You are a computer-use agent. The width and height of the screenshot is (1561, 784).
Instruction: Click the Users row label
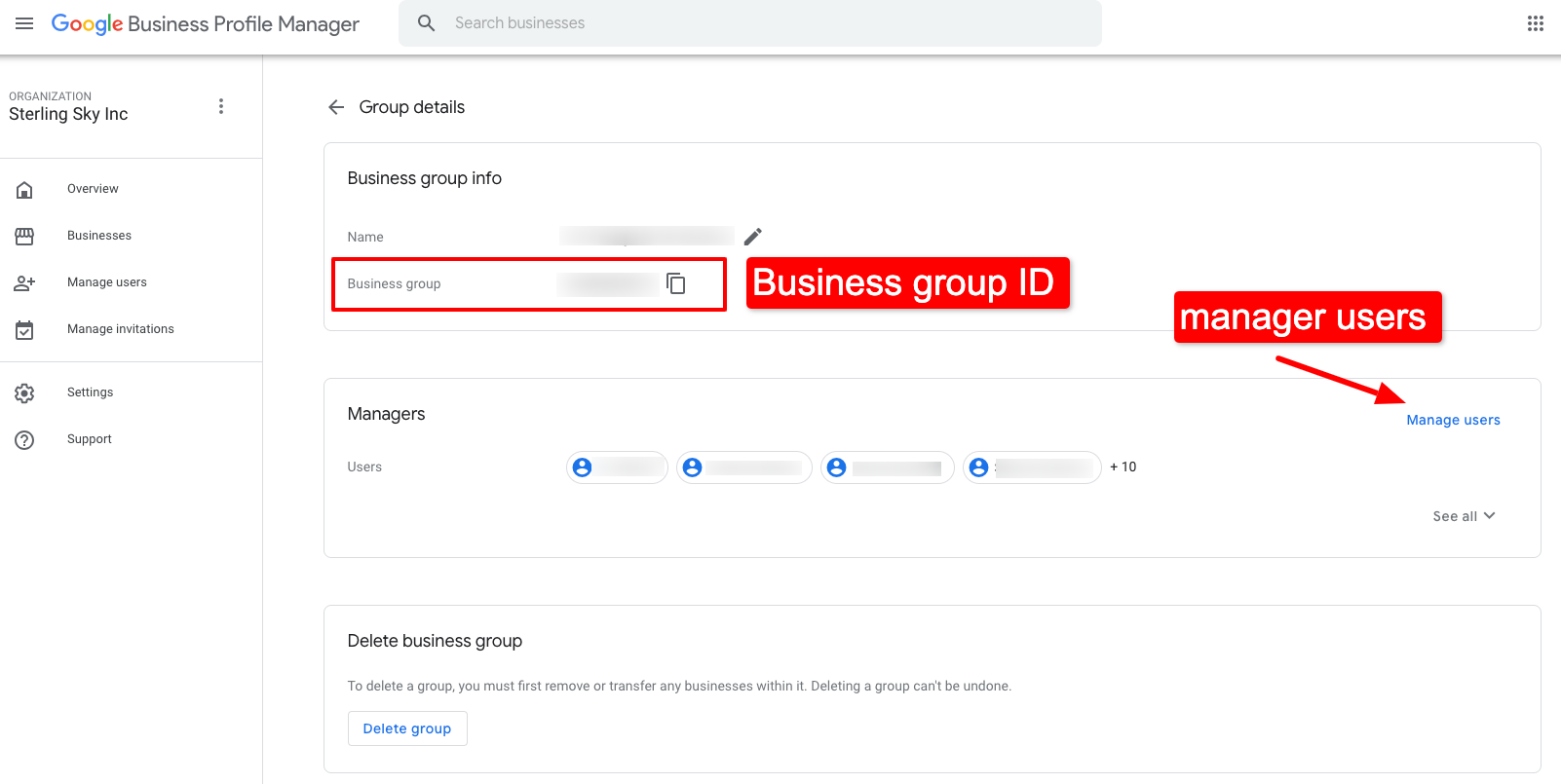point(364,467)
